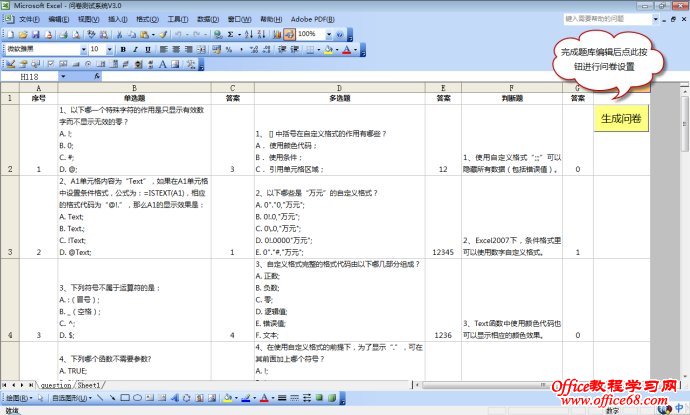The image size is (690, 415).
Task: Apply the yellow Fill Color bucket
Action: tap(328, 50)
